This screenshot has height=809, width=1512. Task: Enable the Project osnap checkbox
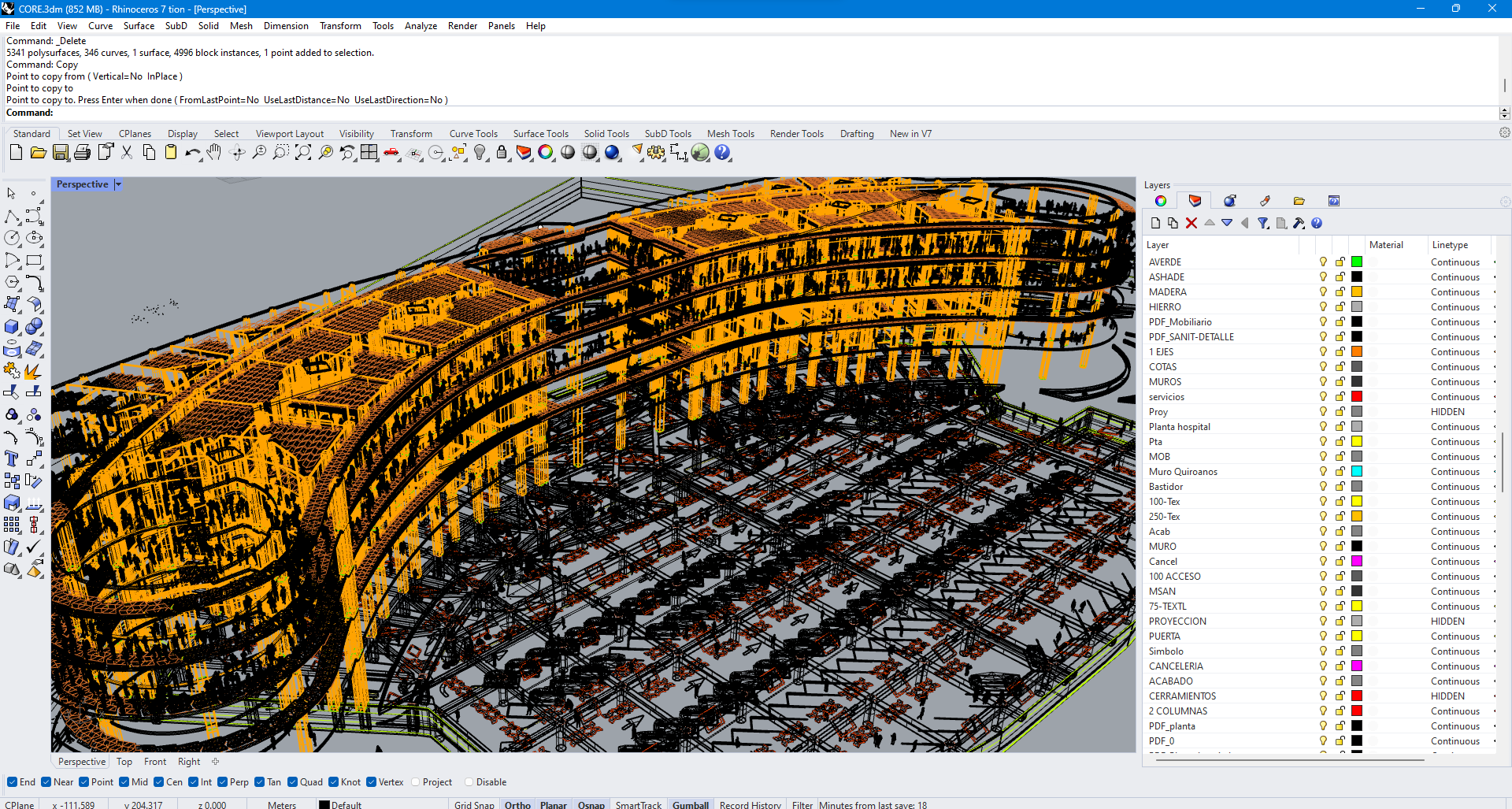click(x=416, y=782)
